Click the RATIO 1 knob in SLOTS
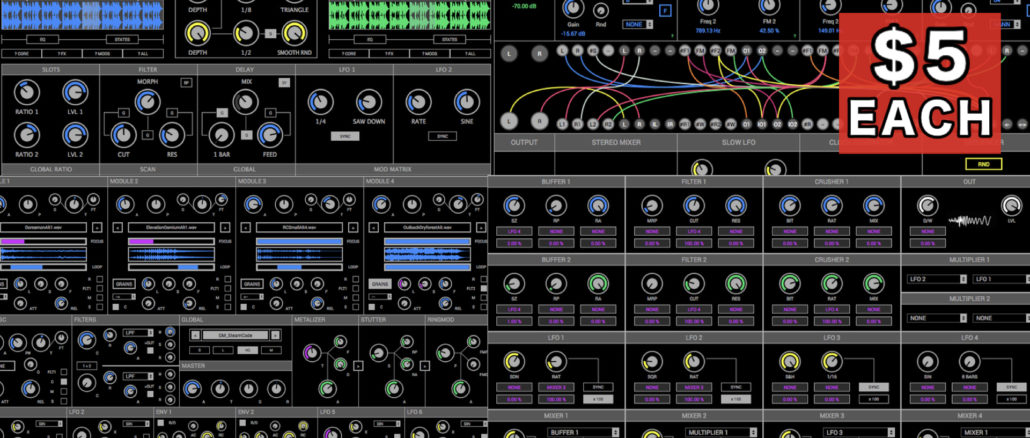Screen dimensions: 1030x438 click(26, 93)
